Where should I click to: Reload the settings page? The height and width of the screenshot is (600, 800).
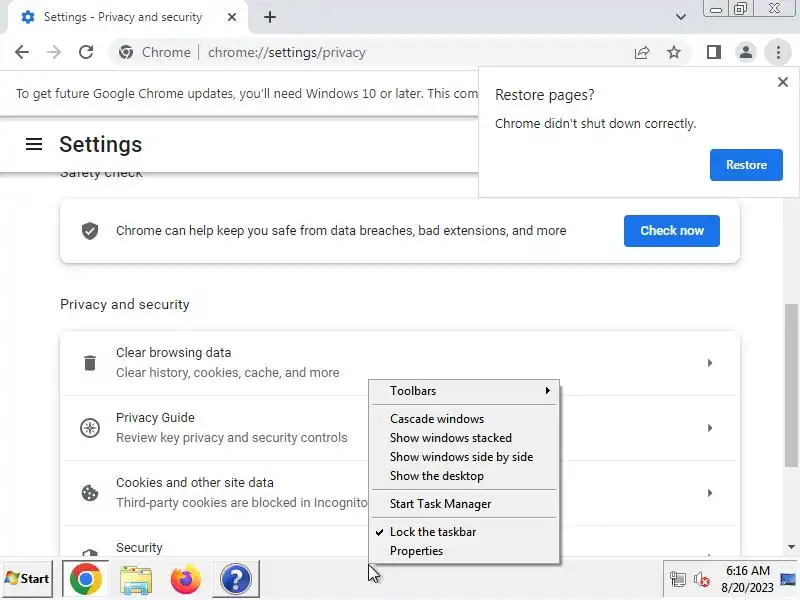coord(86,52)
